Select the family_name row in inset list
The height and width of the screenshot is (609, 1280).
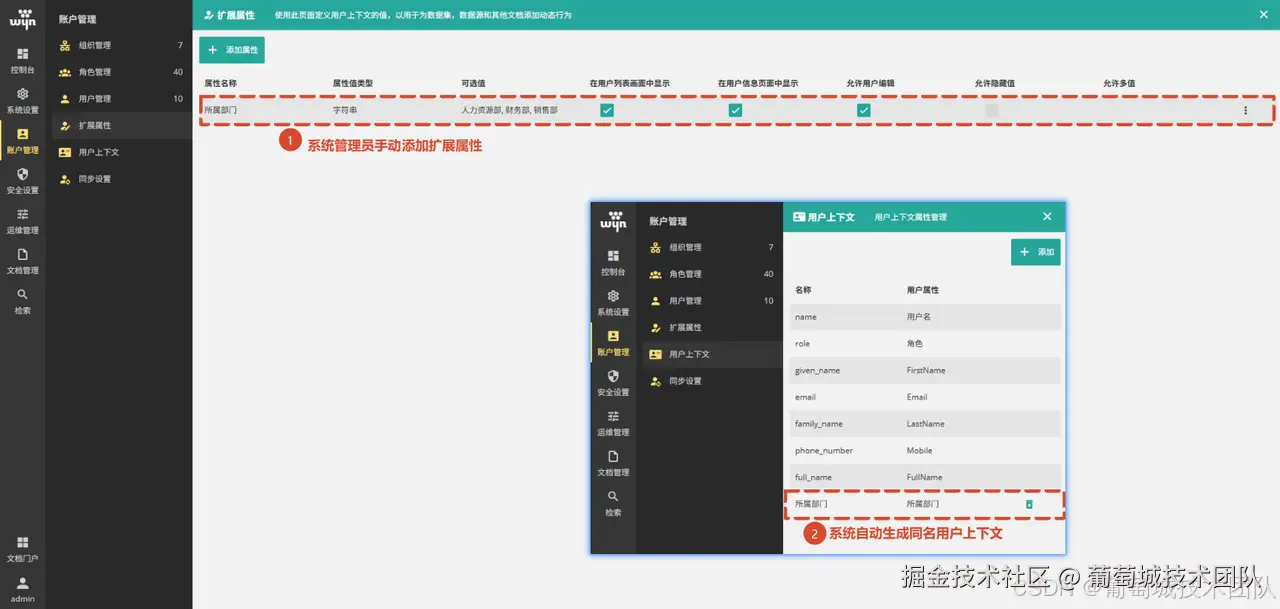pos(925,424)
